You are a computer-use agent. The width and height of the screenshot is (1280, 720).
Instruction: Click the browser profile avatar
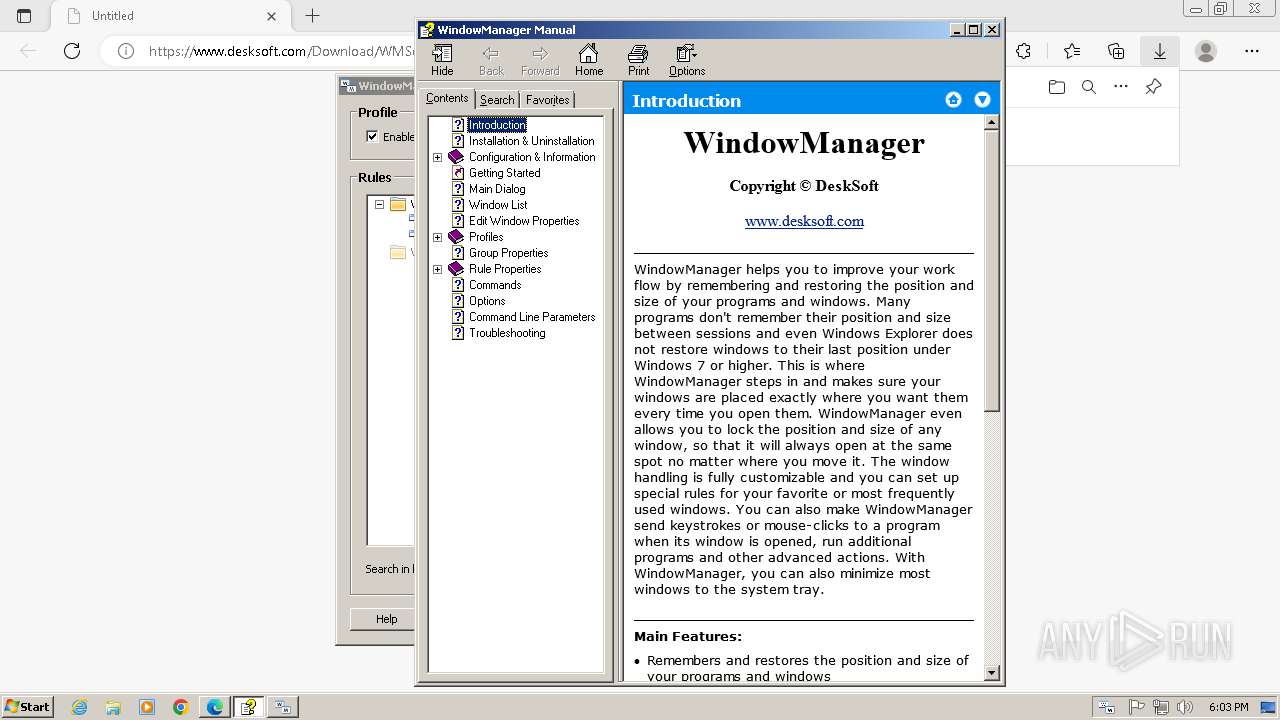(1206, 51)
